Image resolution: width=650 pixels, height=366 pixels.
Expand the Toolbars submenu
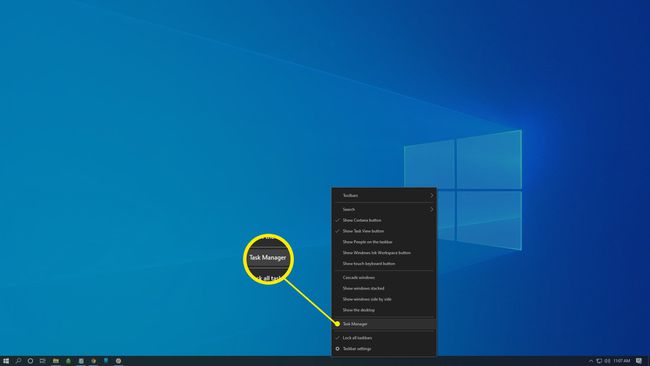[384, 195]
